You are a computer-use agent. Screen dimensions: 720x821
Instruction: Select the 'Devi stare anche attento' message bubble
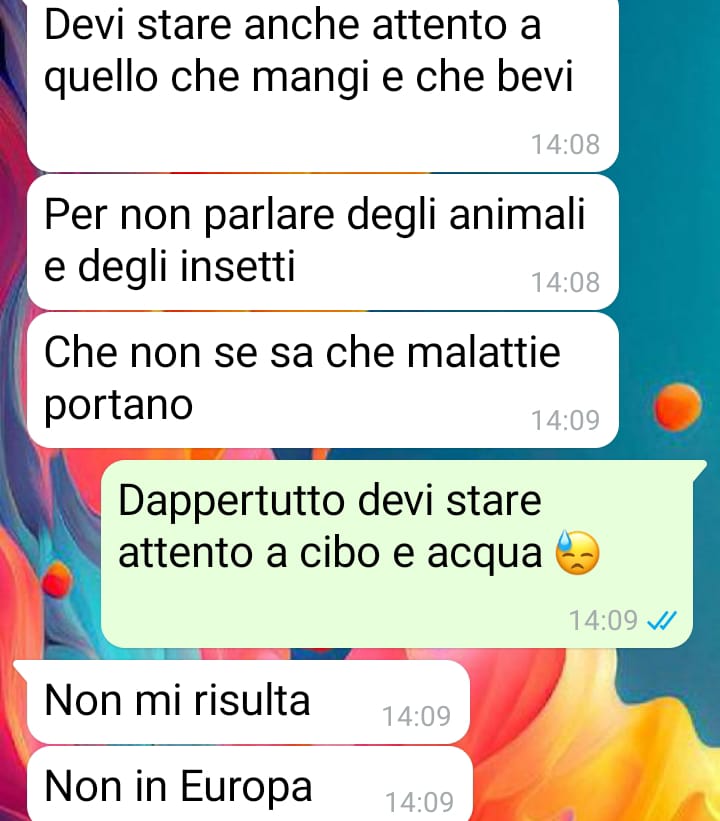[323, 84]
